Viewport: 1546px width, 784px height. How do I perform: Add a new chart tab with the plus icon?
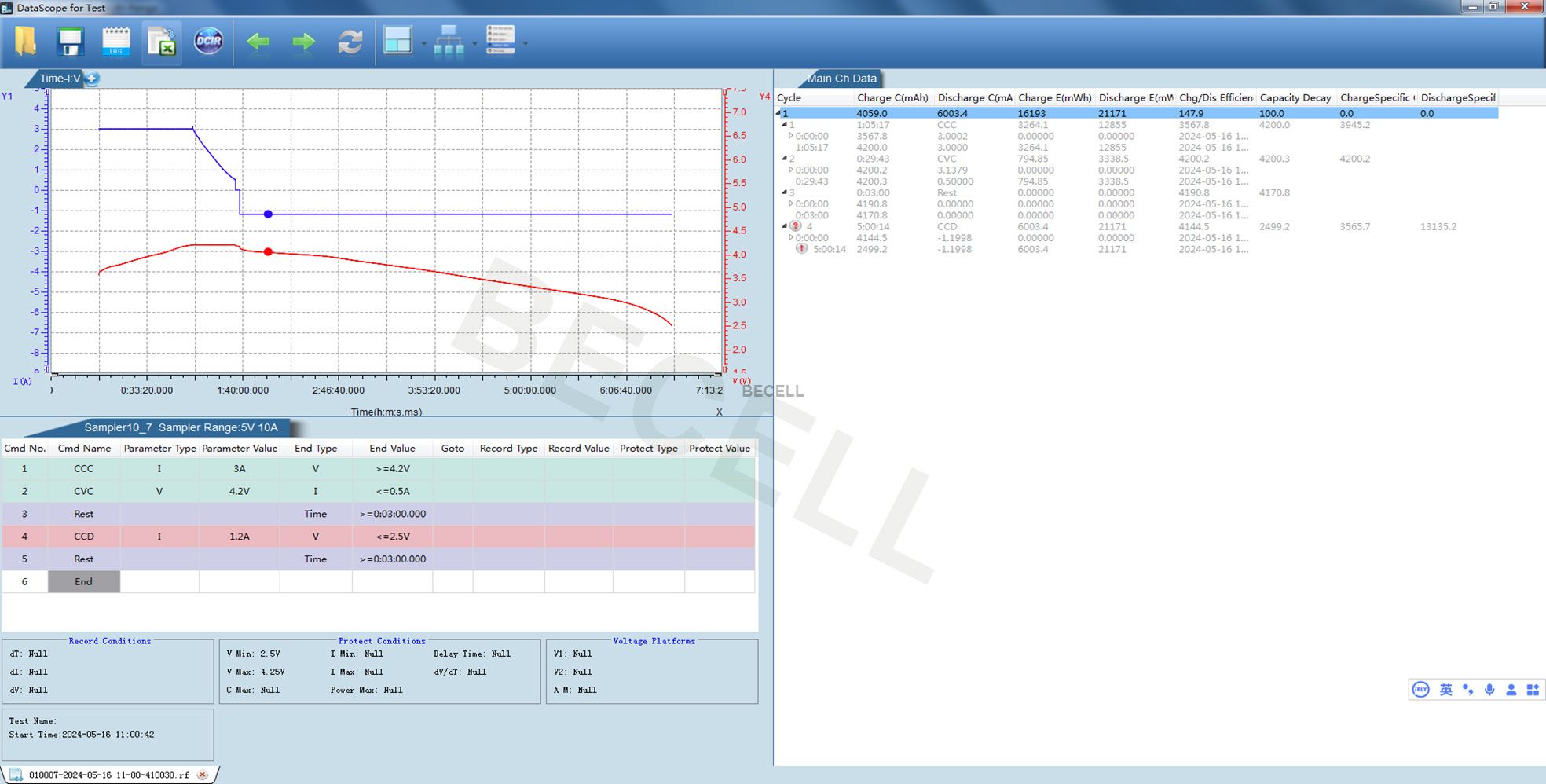pyautogui.click(x=92, y=78)
